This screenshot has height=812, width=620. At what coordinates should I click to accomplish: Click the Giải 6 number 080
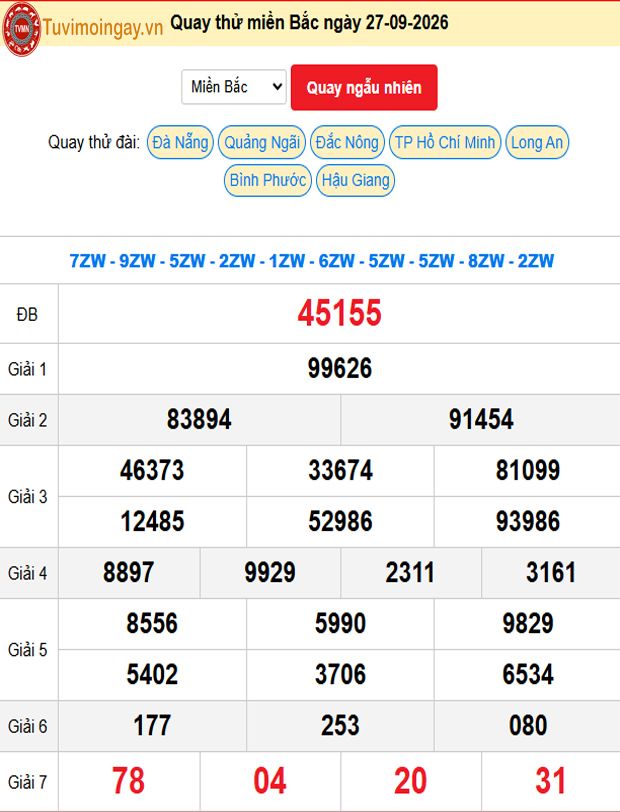click(x=528, y=725)
